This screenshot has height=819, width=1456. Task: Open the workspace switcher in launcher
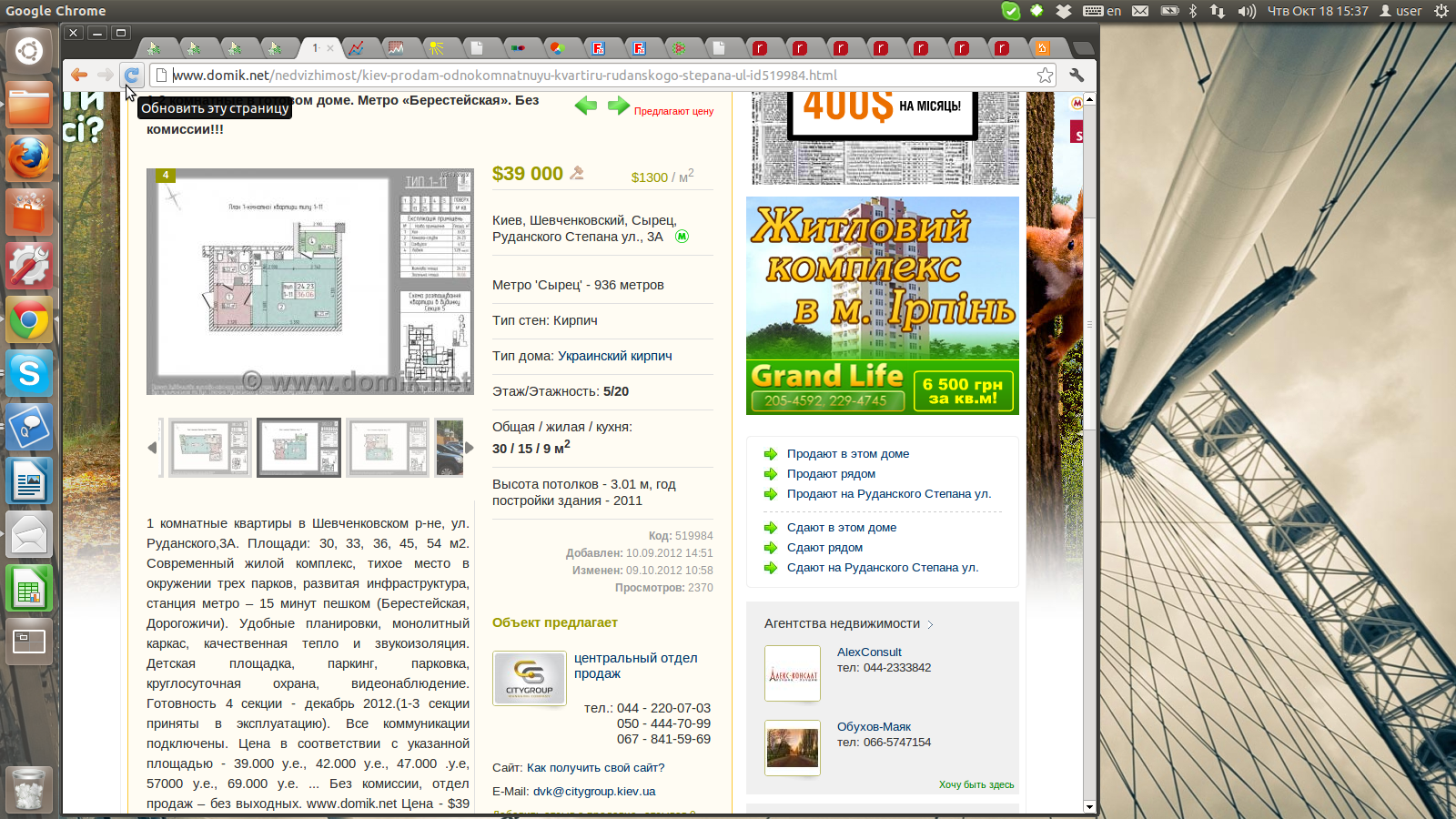pos(29,642)
